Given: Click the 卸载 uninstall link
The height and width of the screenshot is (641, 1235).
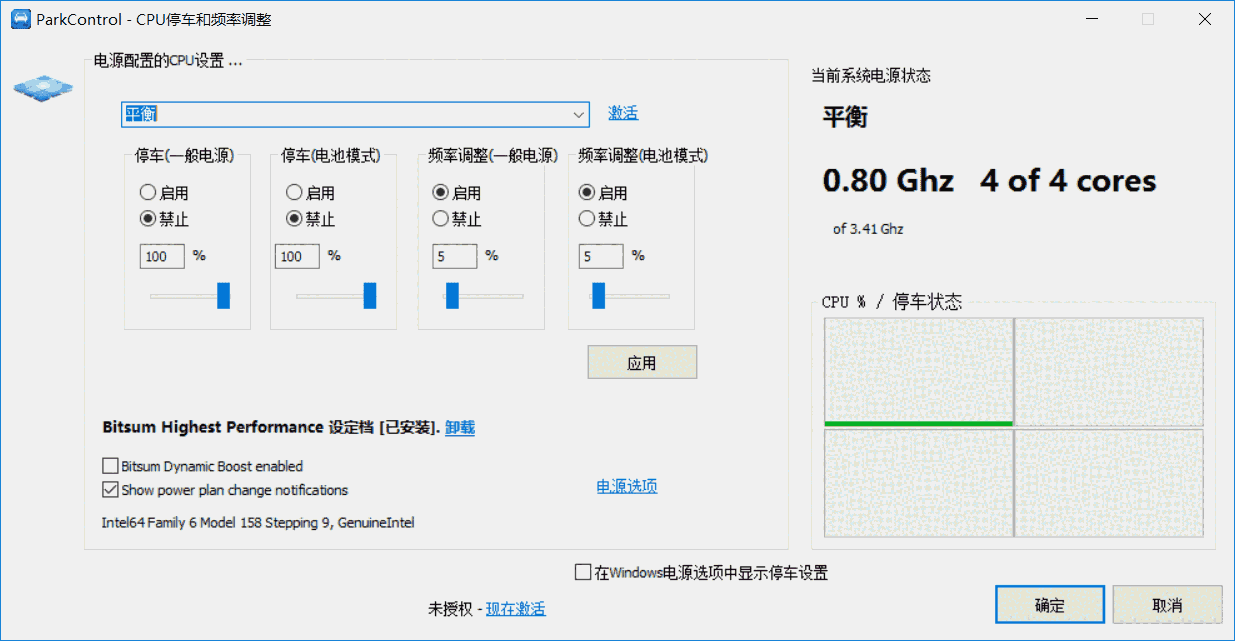Looking at the screenshot, I should point(460,428).
